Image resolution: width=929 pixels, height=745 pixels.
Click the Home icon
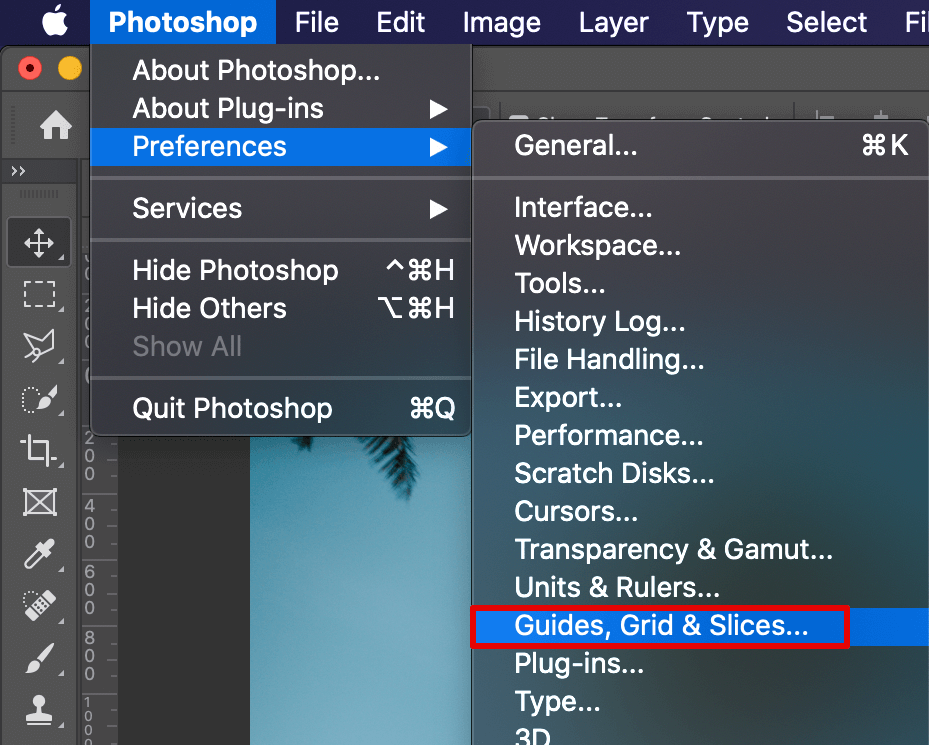(55, 125)
